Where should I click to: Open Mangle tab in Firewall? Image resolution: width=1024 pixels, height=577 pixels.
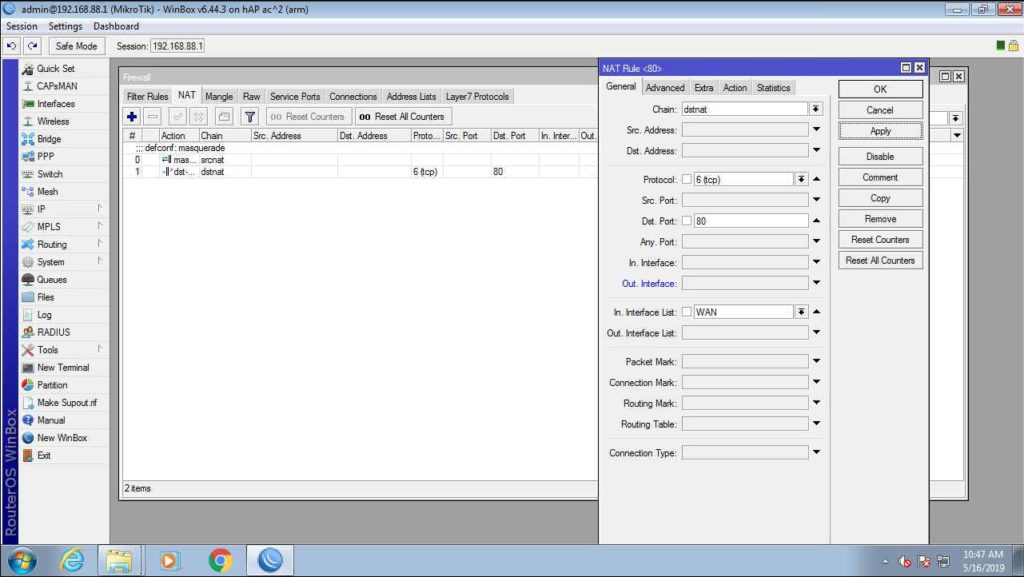[x=219, y=97]
